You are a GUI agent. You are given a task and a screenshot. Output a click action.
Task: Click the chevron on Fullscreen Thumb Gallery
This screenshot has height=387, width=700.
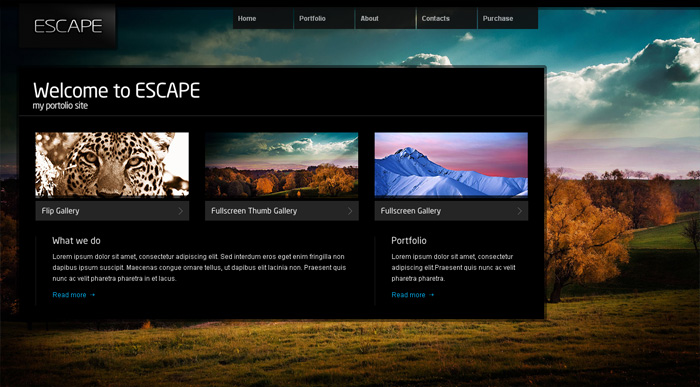click(x=350, y=211)
